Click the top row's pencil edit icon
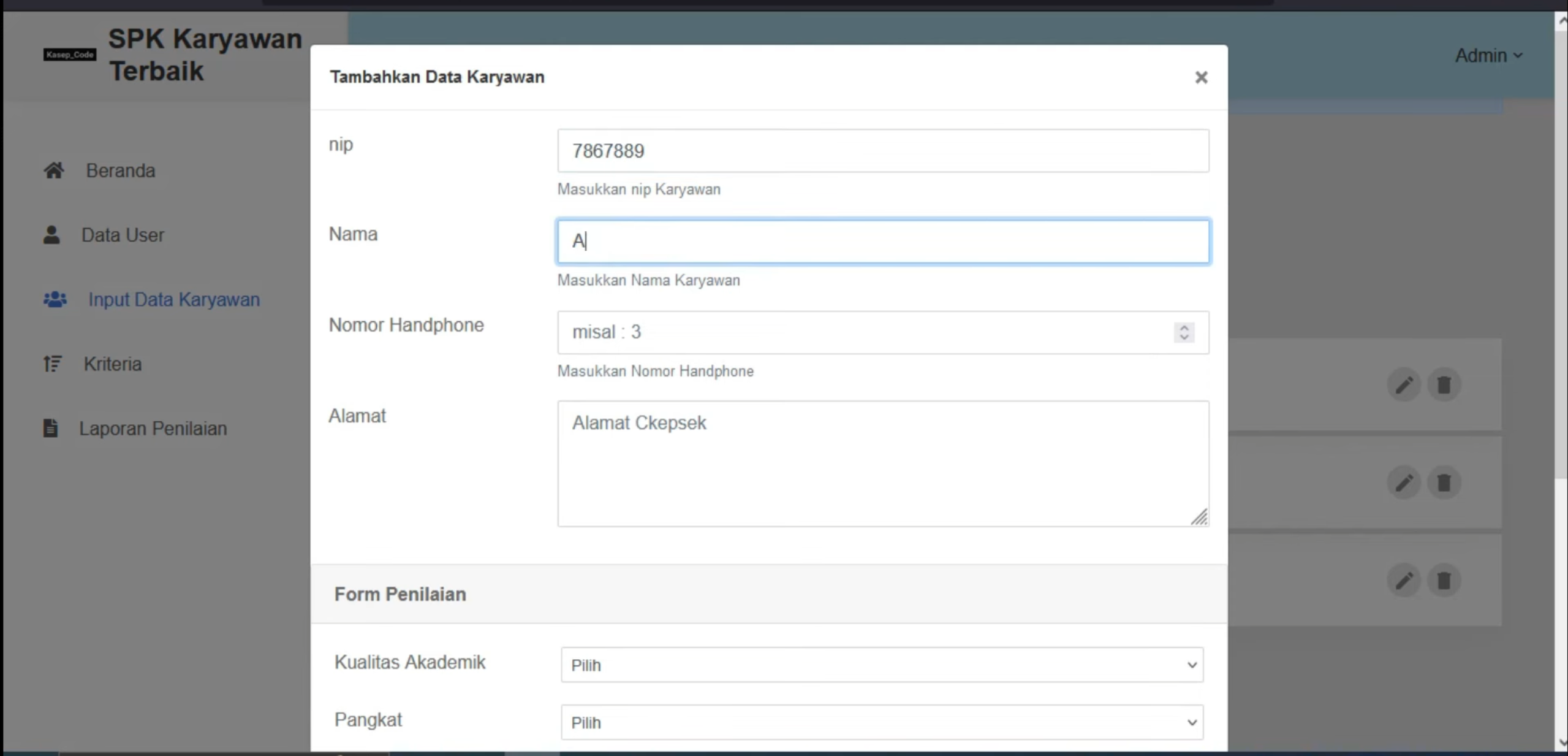This screenshot has width=1568, height=756. pyautogui.click(x=1404, y=385)
